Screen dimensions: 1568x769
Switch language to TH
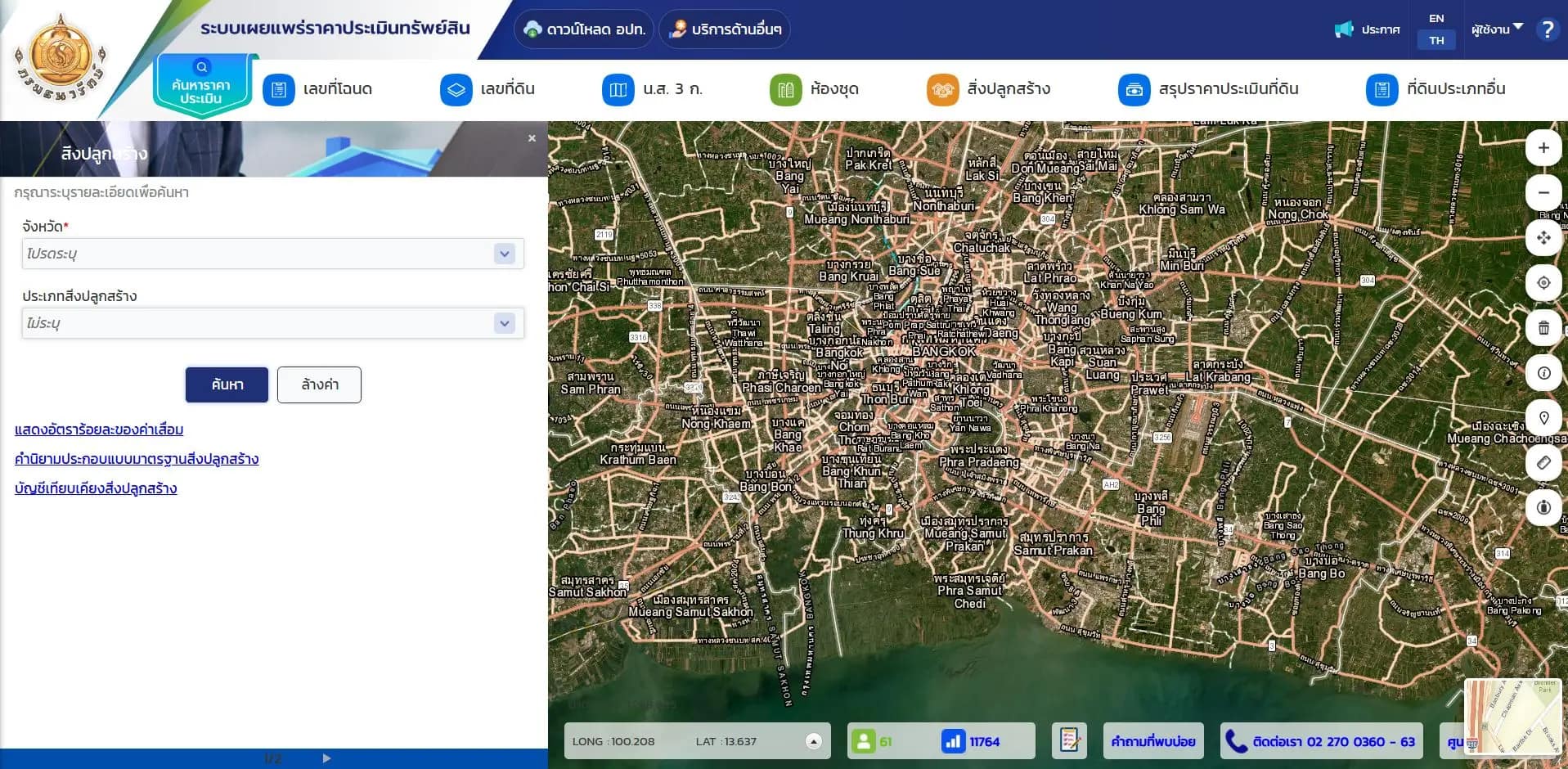click(1436, 40)
